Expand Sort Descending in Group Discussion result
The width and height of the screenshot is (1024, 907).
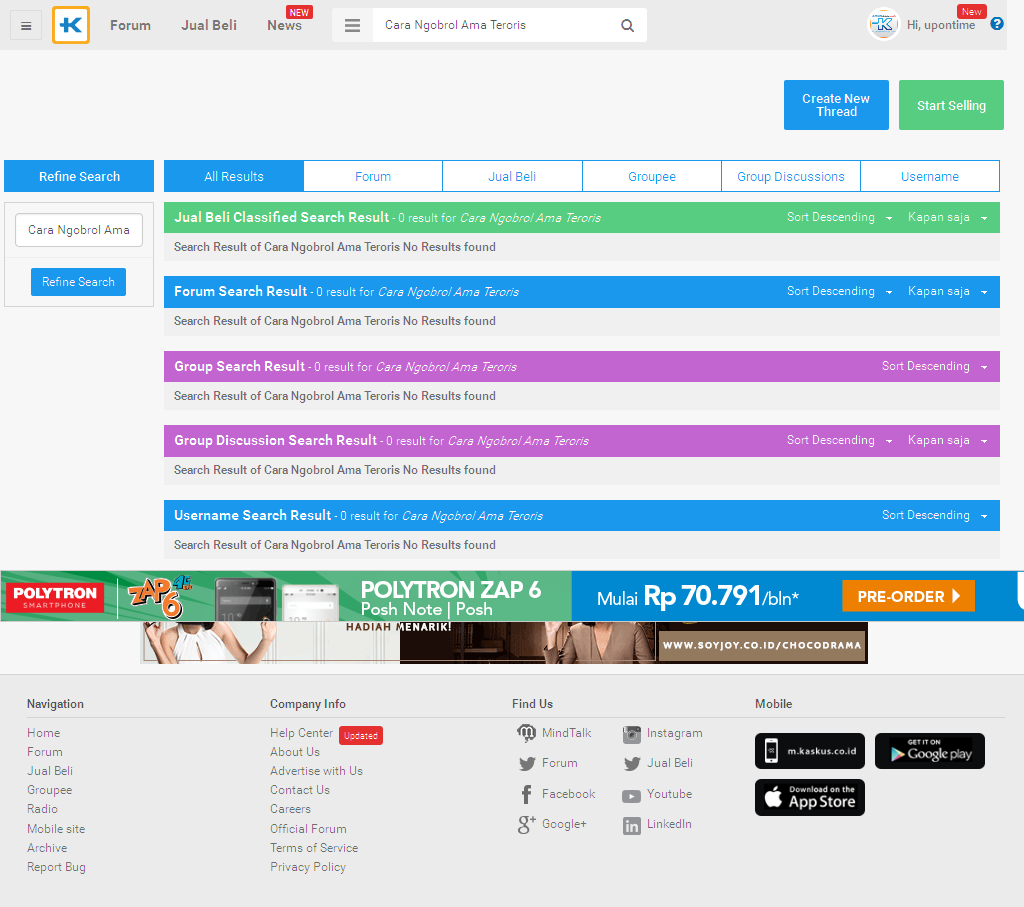839,440
